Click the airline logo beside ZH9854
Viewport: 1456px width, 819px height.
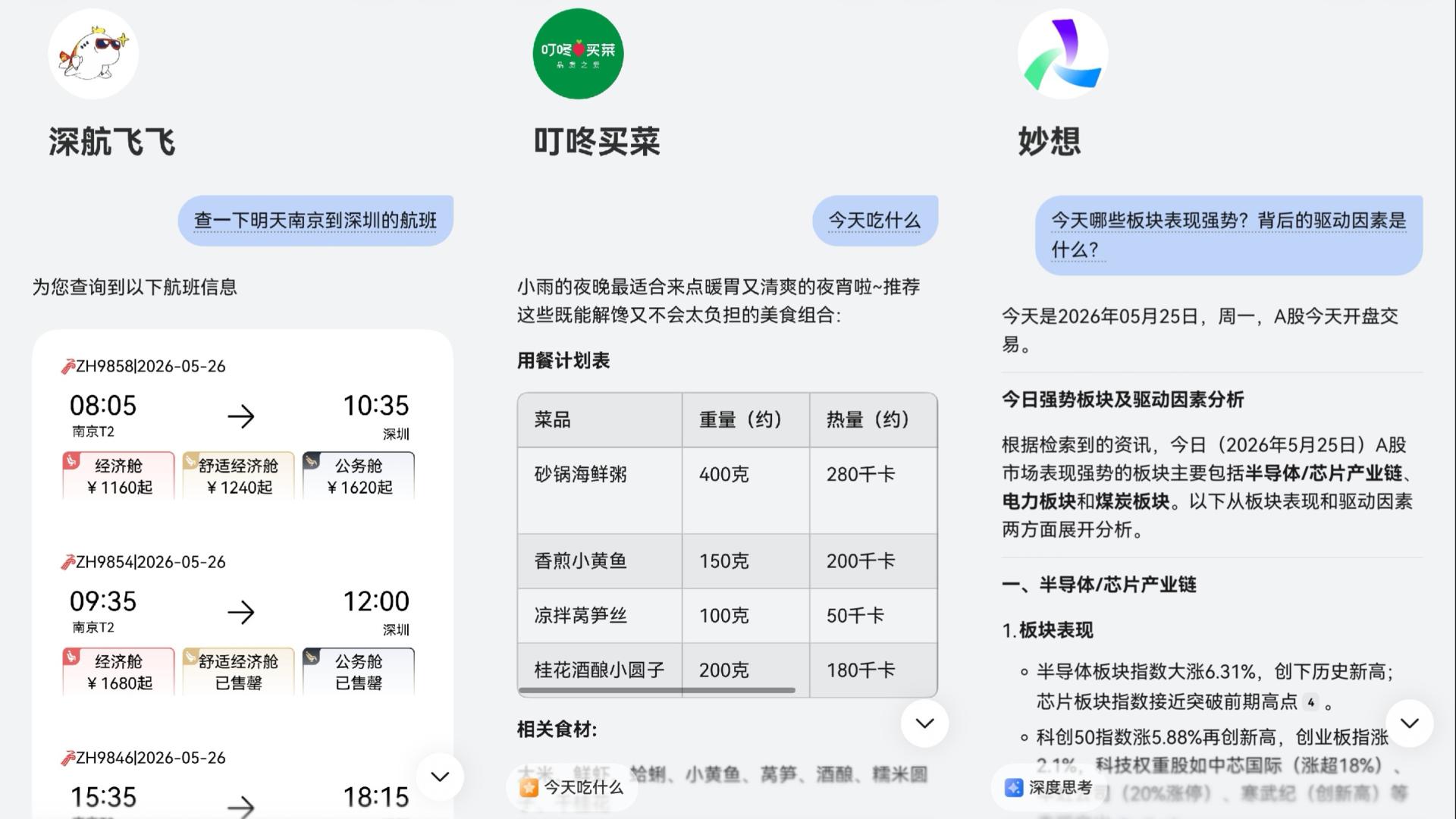(67, 562)
